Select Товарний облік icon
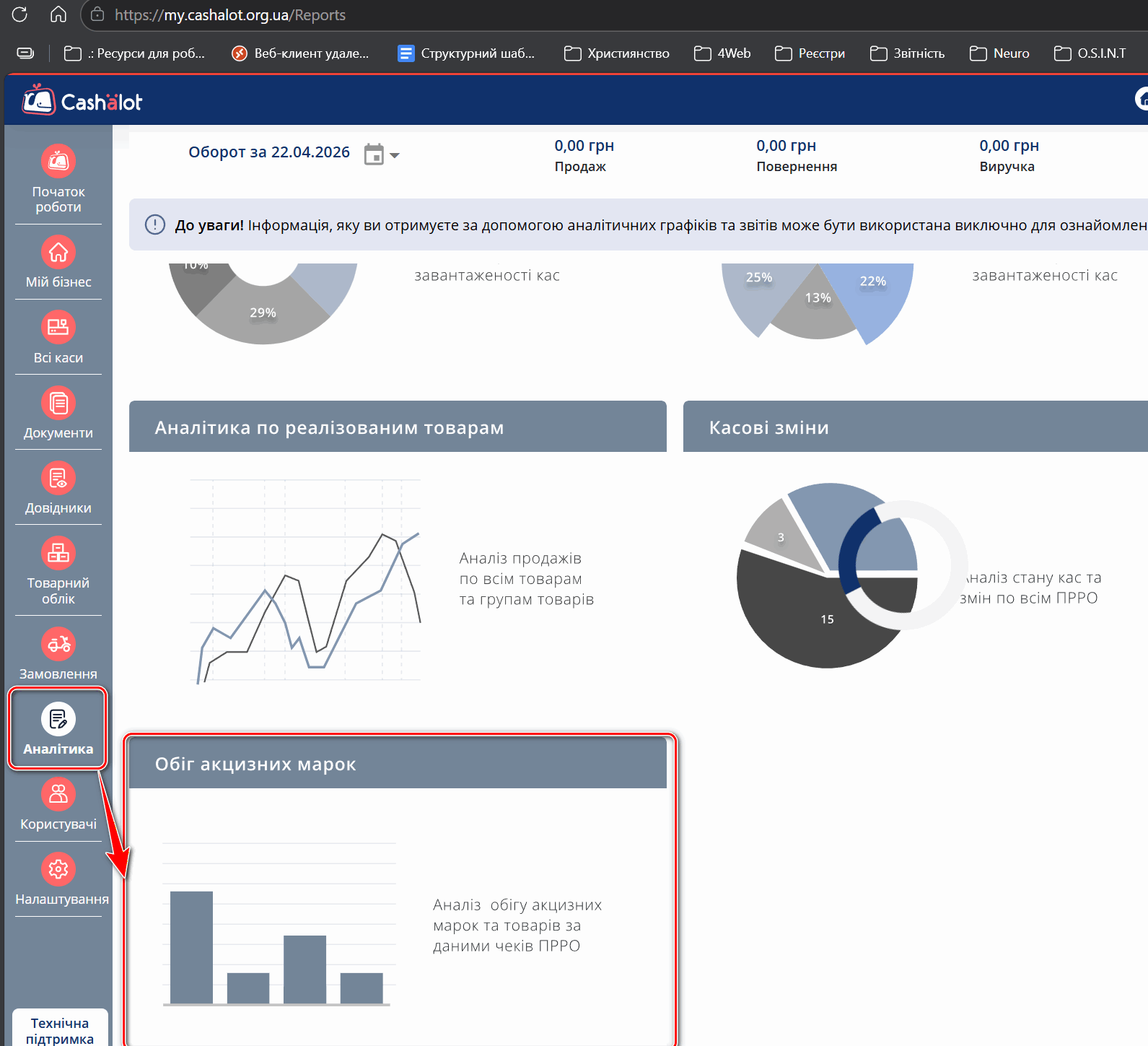Image resolution: width=1148 pixels, height=1046 pixels. tap(58, 554)
